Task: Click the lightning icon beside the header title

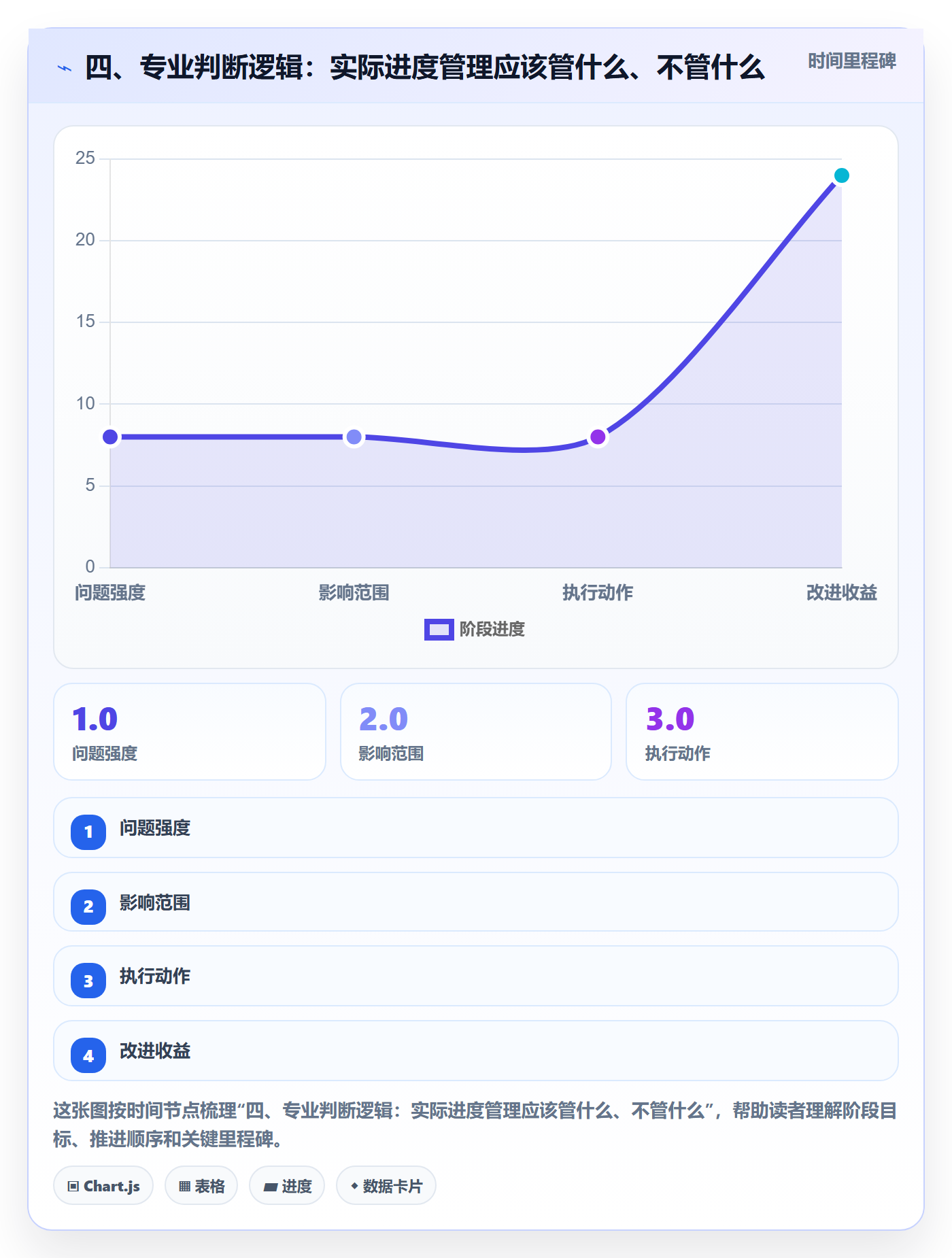Action: 65,68
